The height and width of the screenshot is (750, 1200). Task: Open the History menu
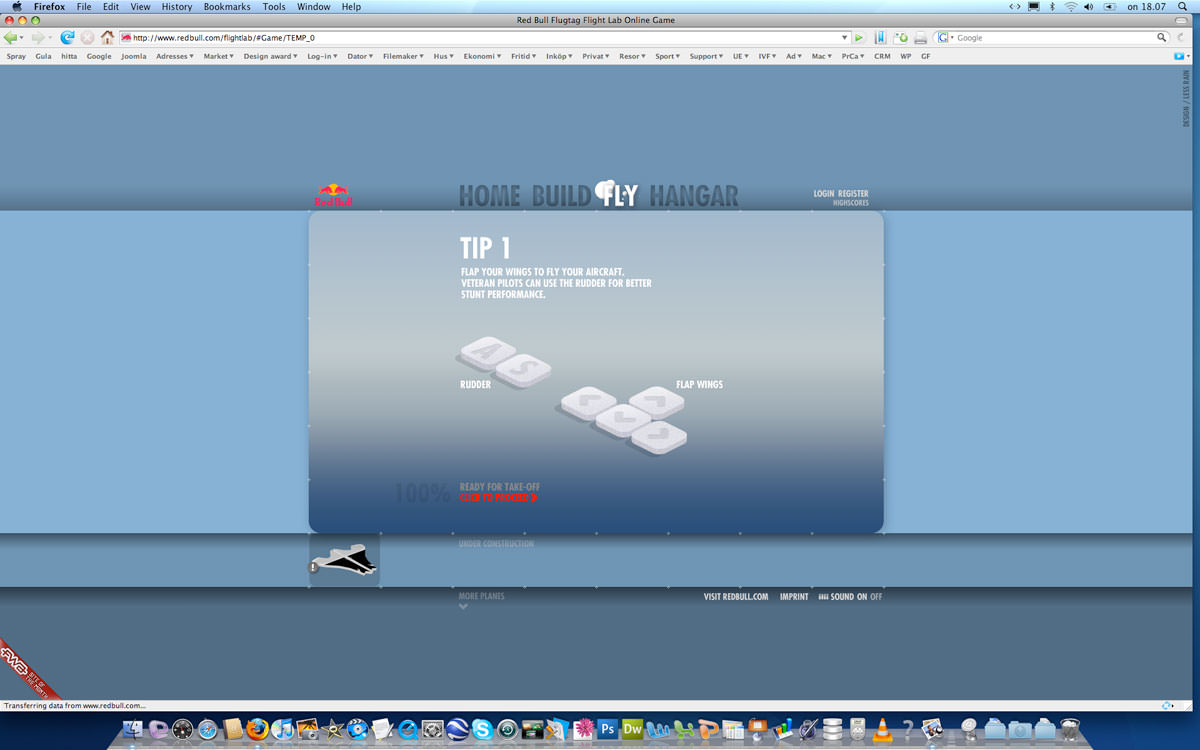click(x=177, y=6)
